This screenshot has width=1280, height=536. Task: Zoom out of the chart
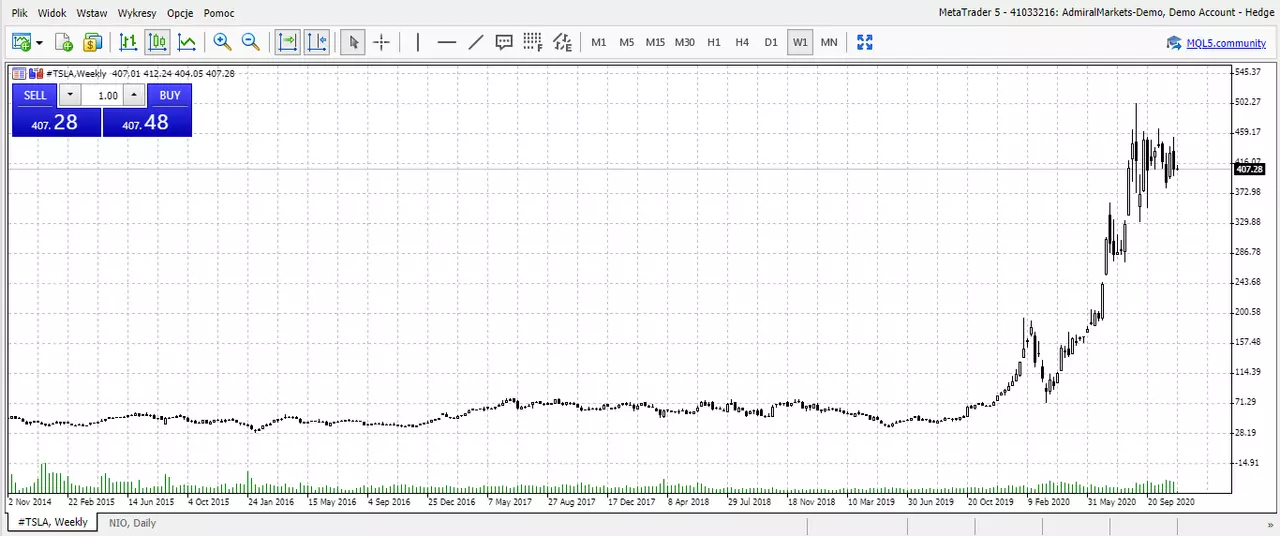[x=251, y=42]
